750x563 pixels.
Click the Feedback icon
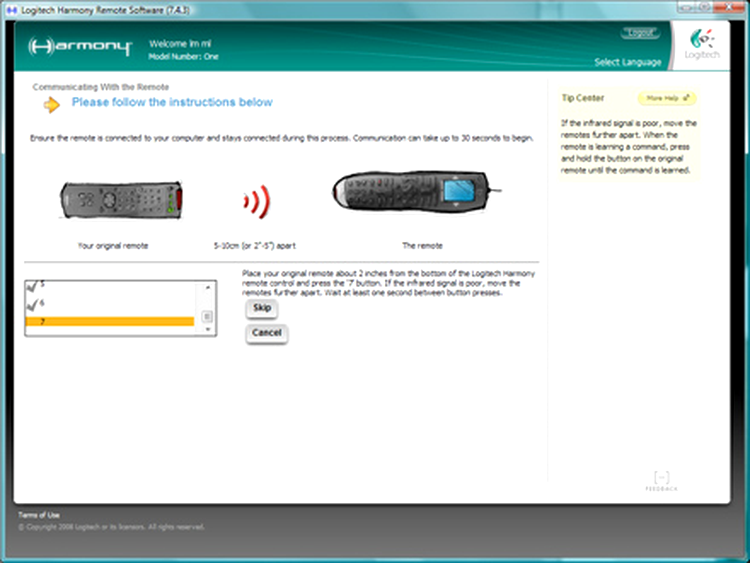point(661,480)
